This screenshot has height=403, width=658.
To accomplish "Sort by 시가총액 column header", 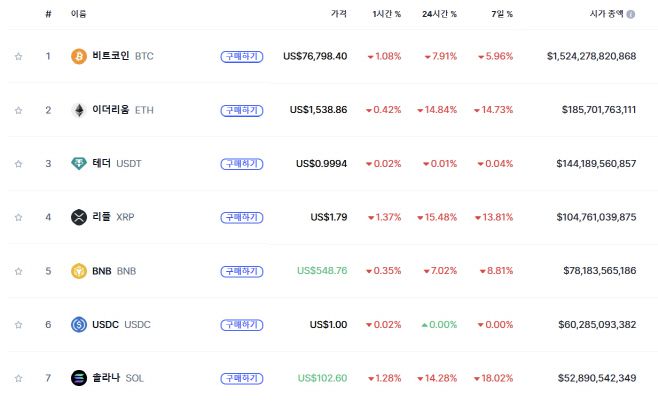I will pos(606,15).
